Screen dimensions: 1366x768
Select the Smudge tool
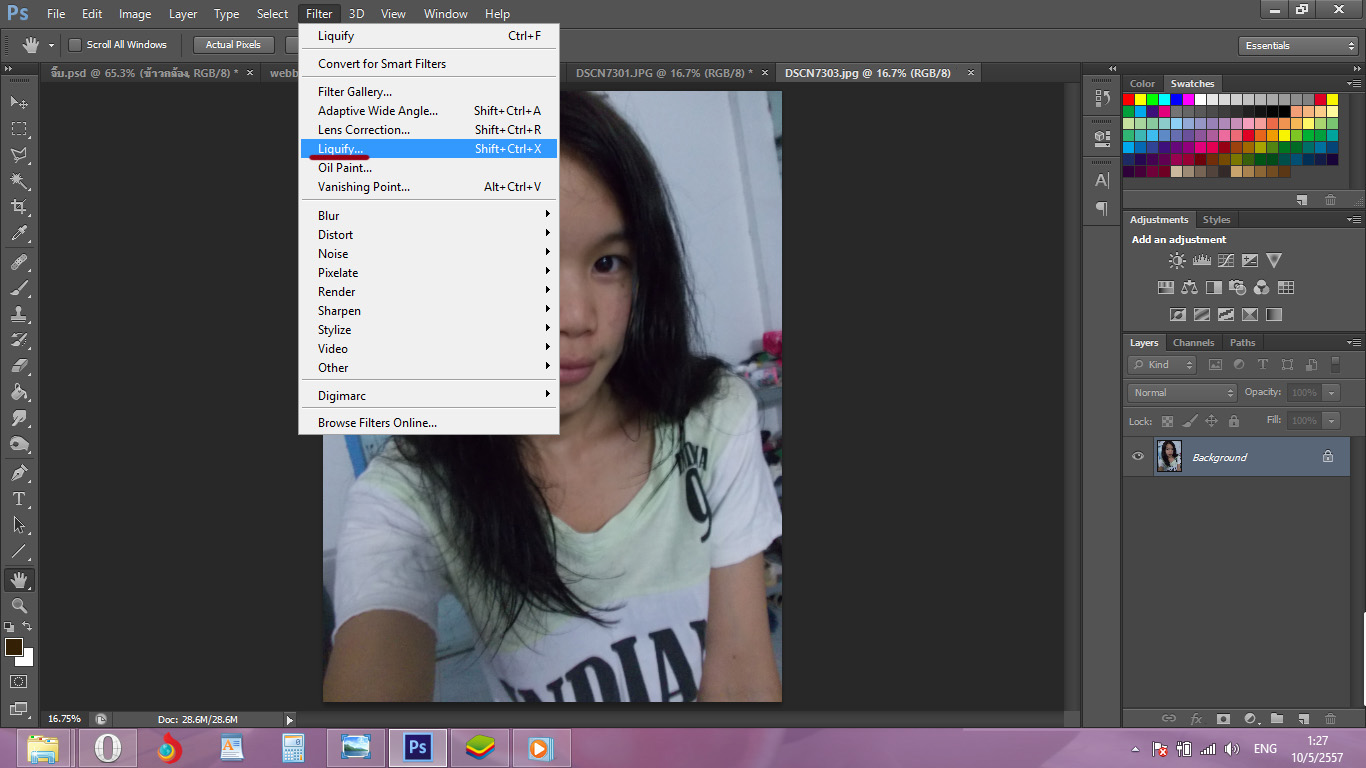click(x=19, y=418)
